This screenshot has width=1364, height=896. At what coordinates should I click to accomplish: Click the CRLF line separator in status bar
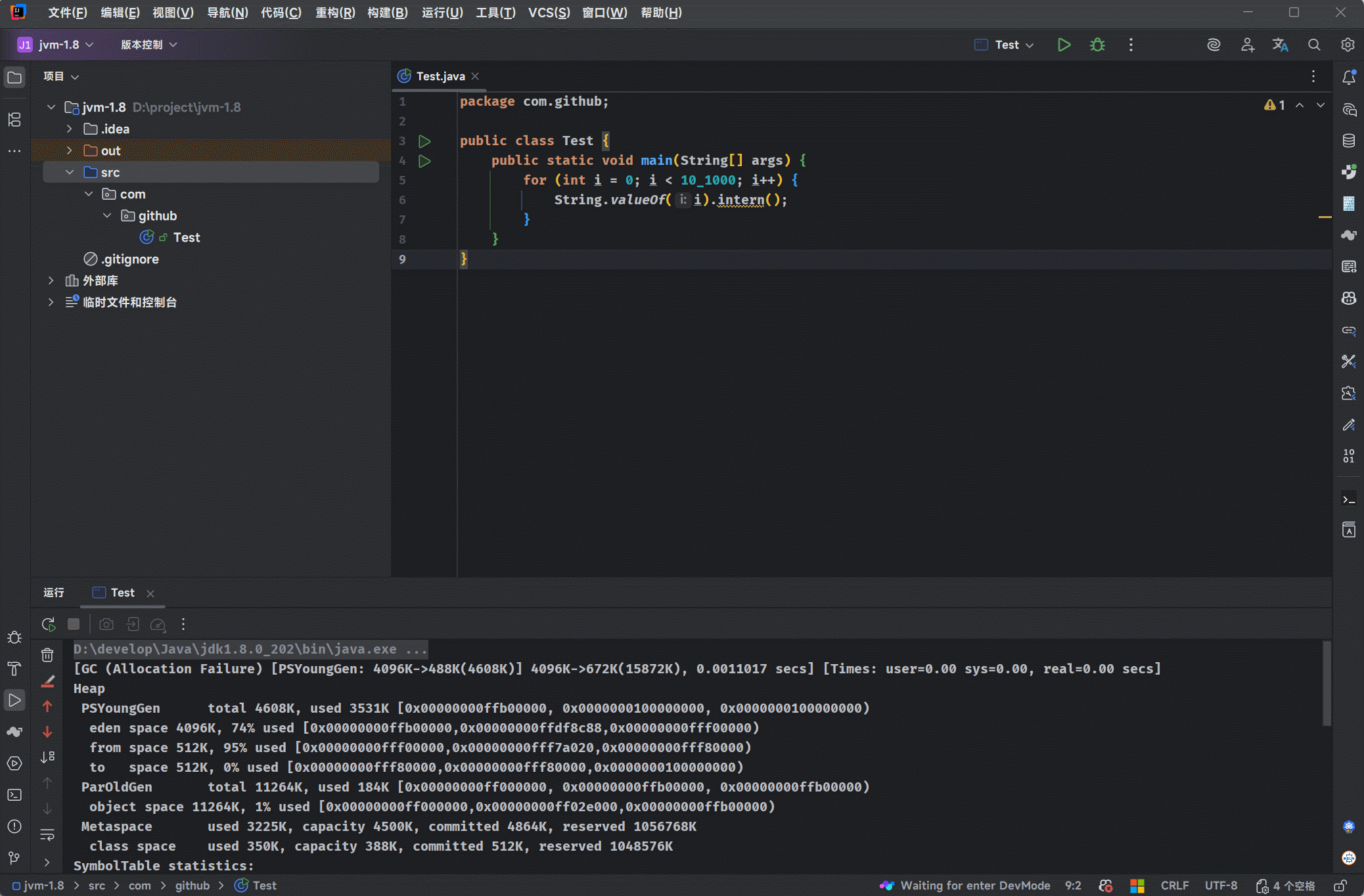(x=1174, y=885)
